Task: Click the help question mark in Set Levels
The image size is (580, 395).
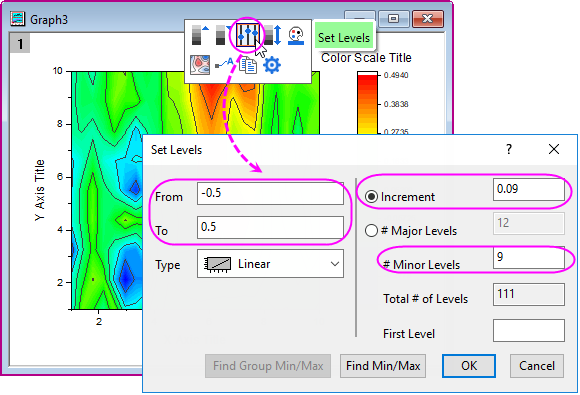Action: (509, 149)
